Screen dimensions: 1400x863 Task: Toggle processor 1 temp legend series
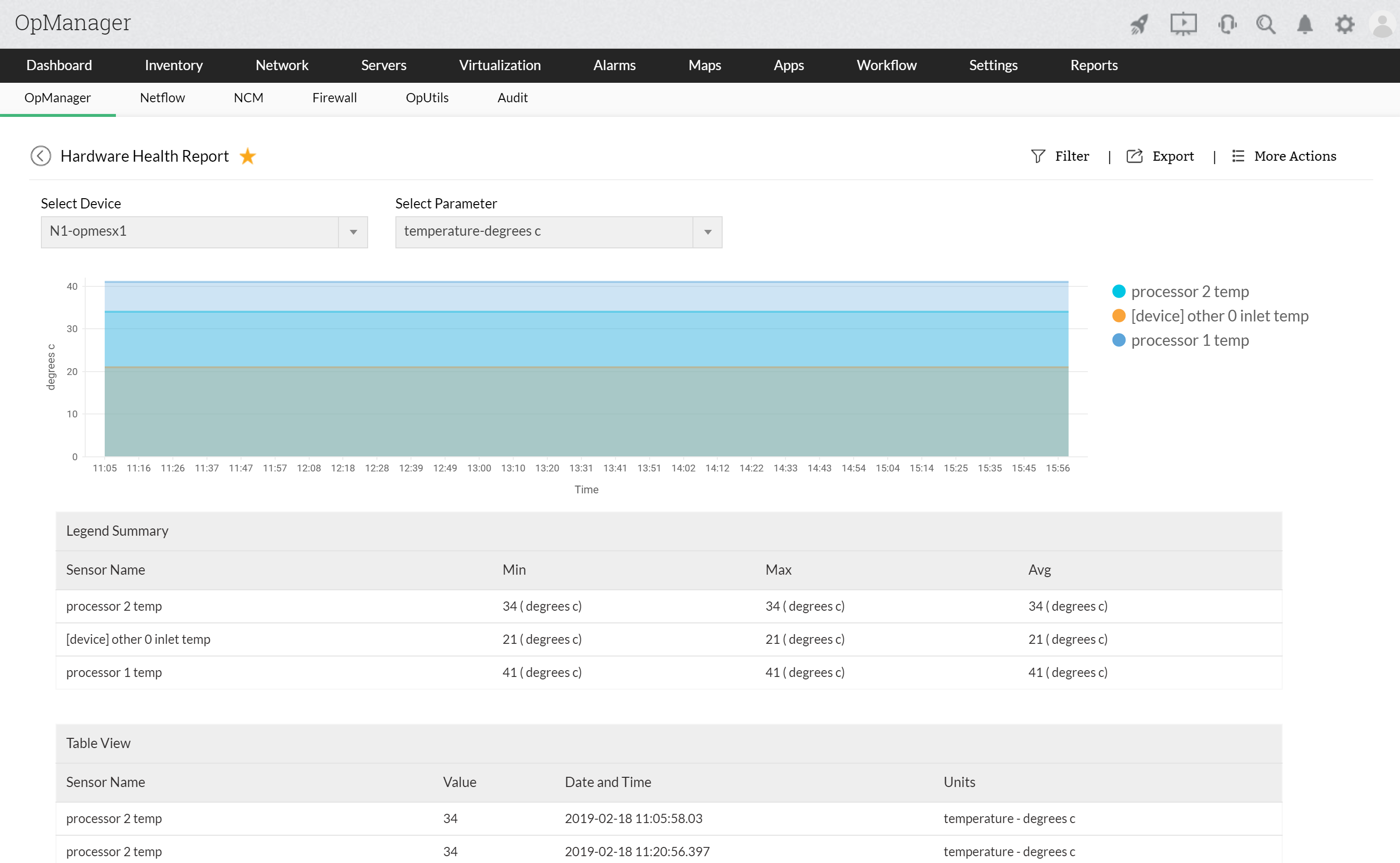point(1190,341)
